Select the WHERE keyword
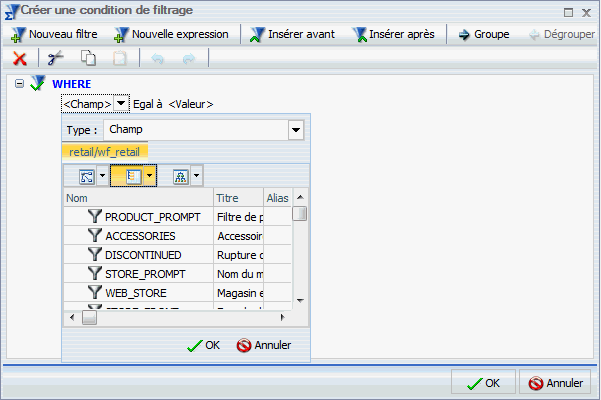The height and width of the screenshot is (400, 601). pos(72,84)
